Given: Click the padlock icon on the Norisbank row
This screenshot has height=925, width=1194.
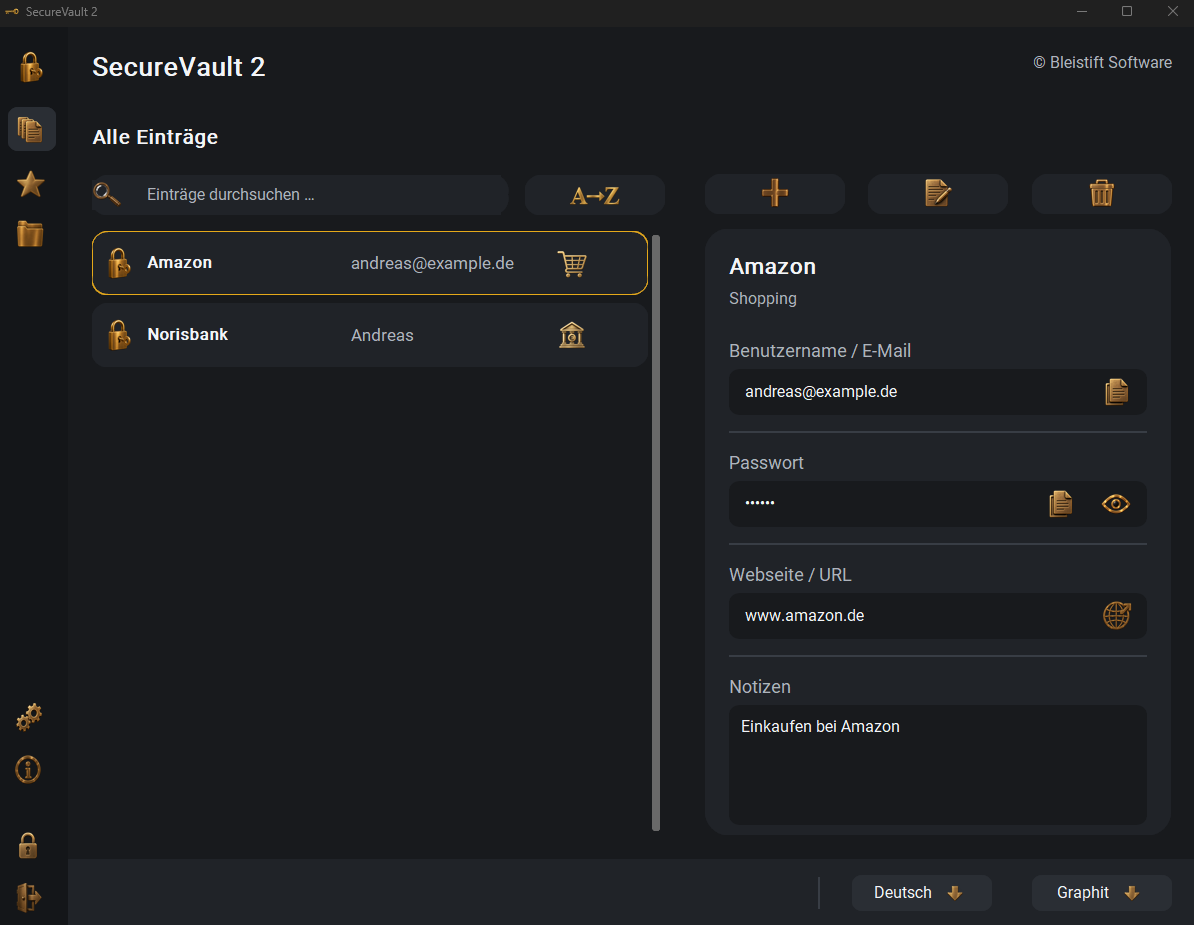Looking at the screenshot, I should pos(120,335).
